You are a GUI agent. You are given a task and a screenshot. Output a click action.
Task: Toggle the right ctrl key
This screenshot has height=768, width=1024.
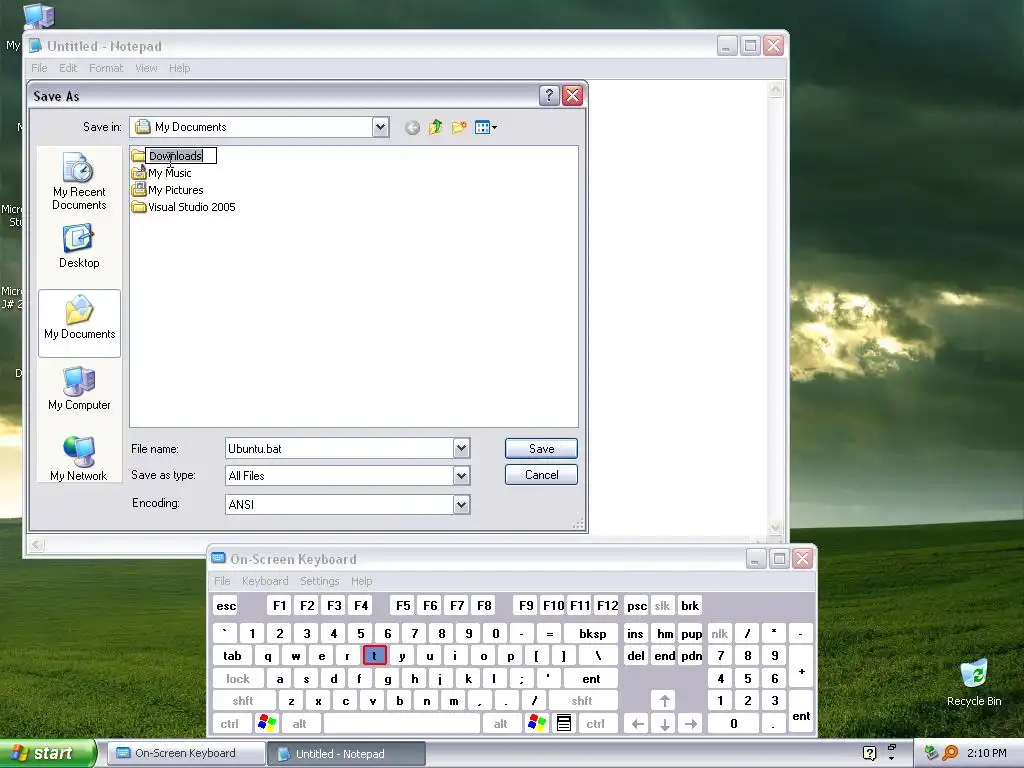point(596,724)
